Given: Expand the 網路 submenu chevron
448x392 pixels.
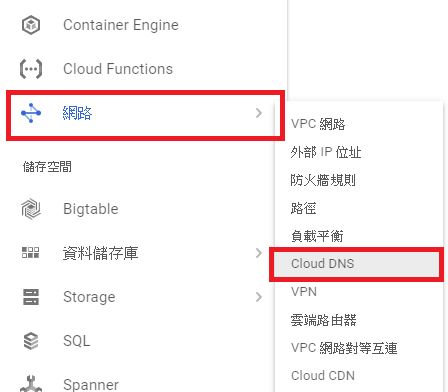Looking at the screenshot, I should click(x=259, y=113).
